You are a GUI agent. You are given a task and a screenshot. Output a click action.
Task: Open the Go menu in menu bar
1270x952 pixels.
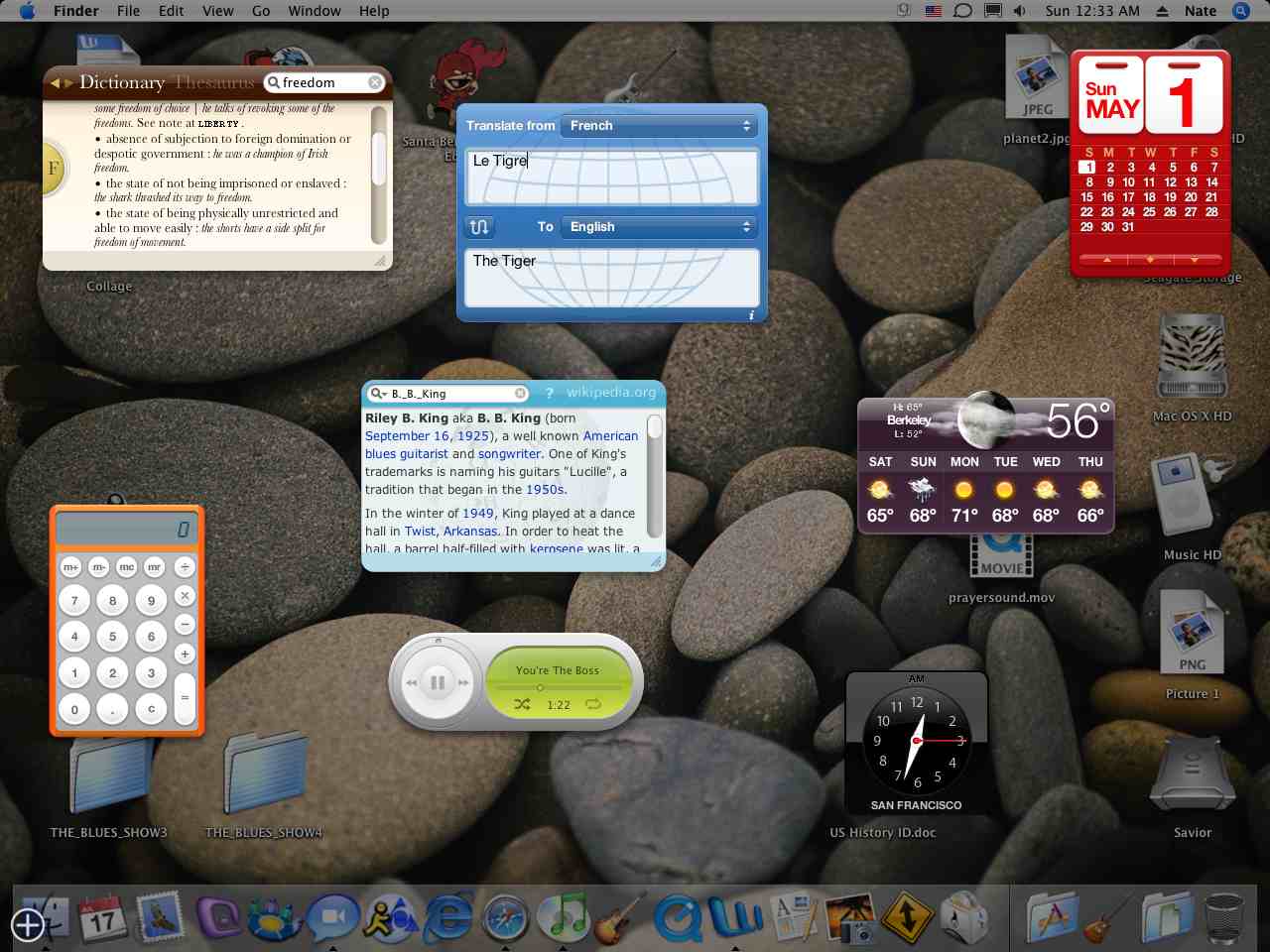click(x=261, y=11)
